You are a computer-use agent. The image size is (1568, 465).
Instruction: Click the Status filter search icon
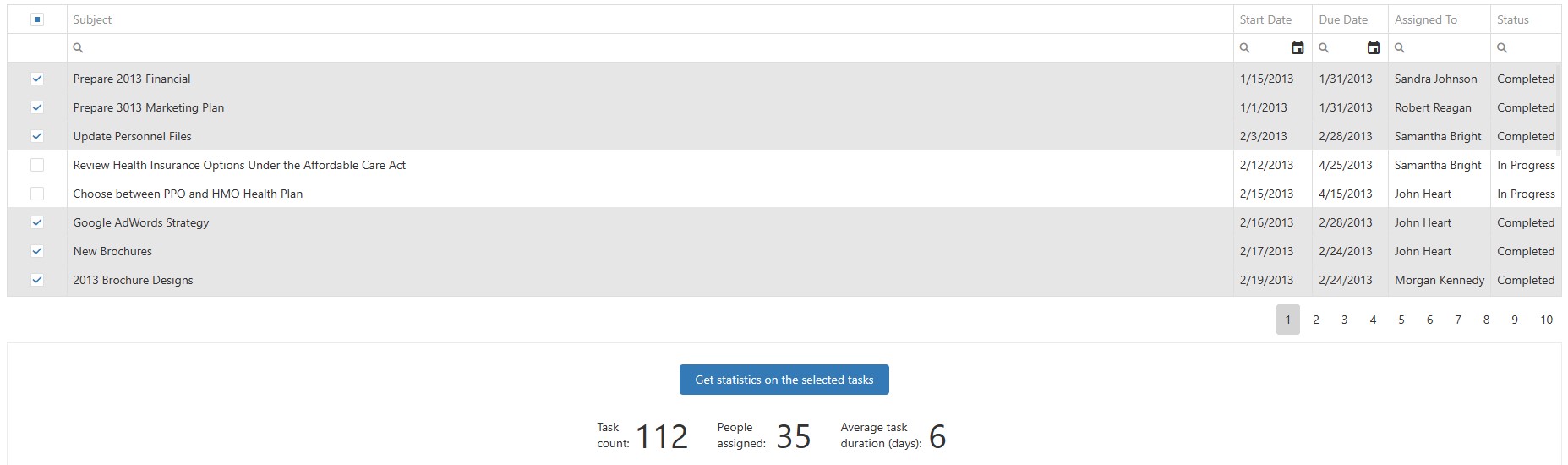[1502, 48]
